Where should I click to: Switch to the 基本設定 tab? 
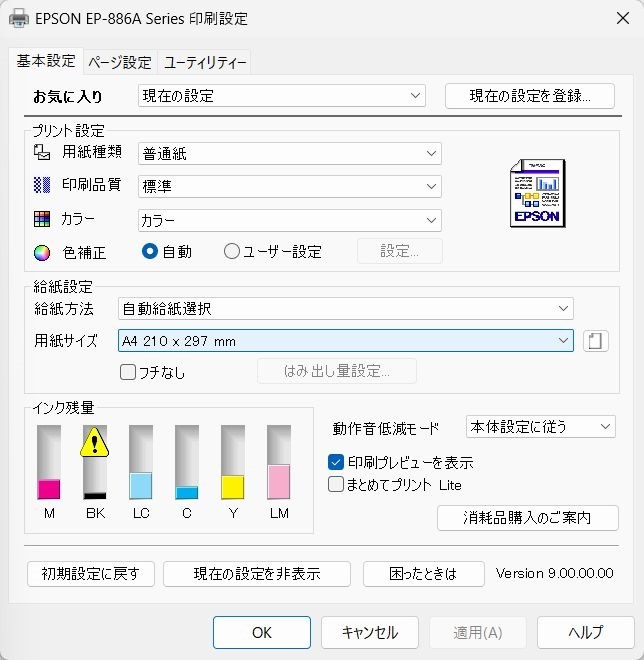pos(46,61)
